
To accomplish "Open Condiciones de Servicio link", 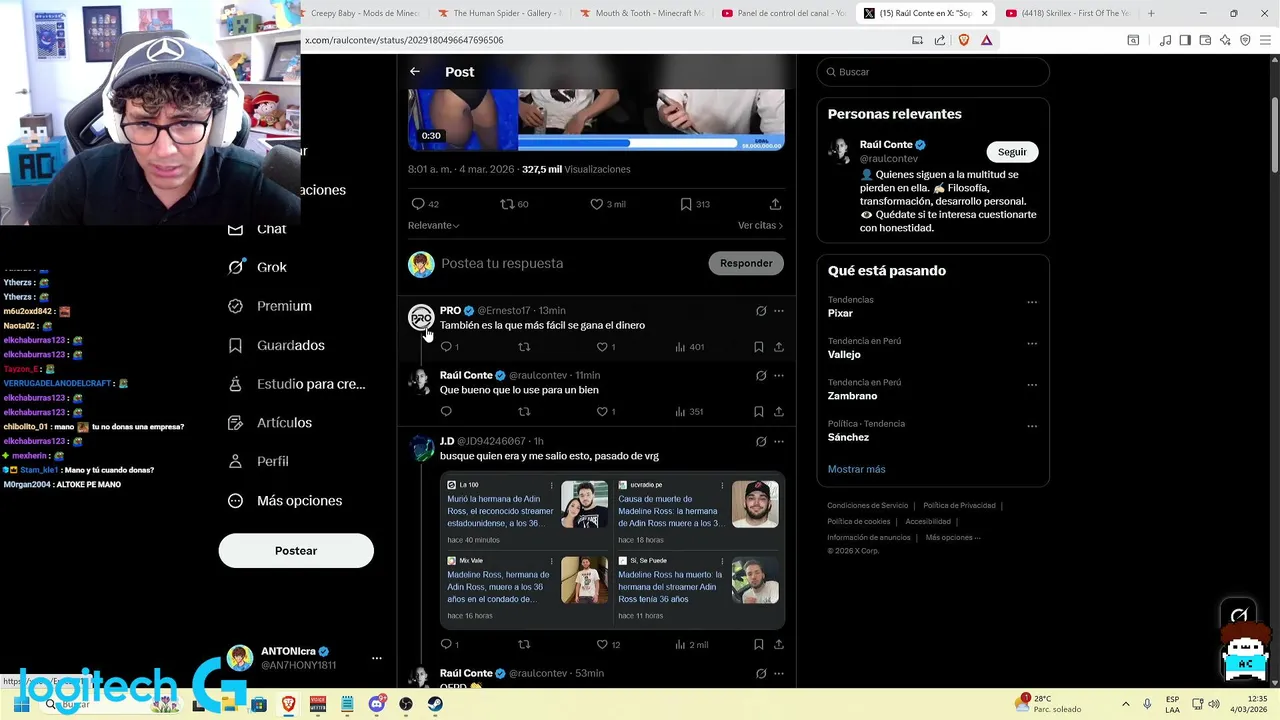I will tap(868, 506).
